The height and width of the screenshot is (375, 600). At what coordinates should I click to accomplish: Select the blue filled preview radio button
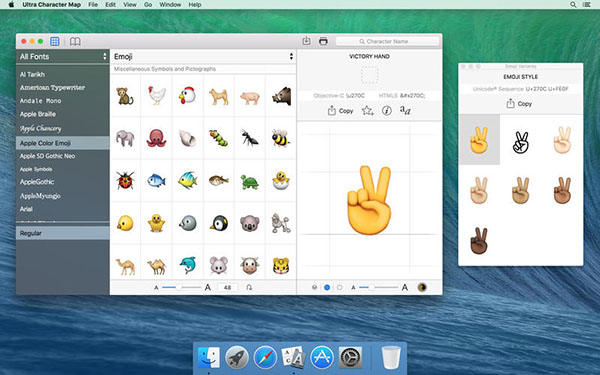click(327, 287)
